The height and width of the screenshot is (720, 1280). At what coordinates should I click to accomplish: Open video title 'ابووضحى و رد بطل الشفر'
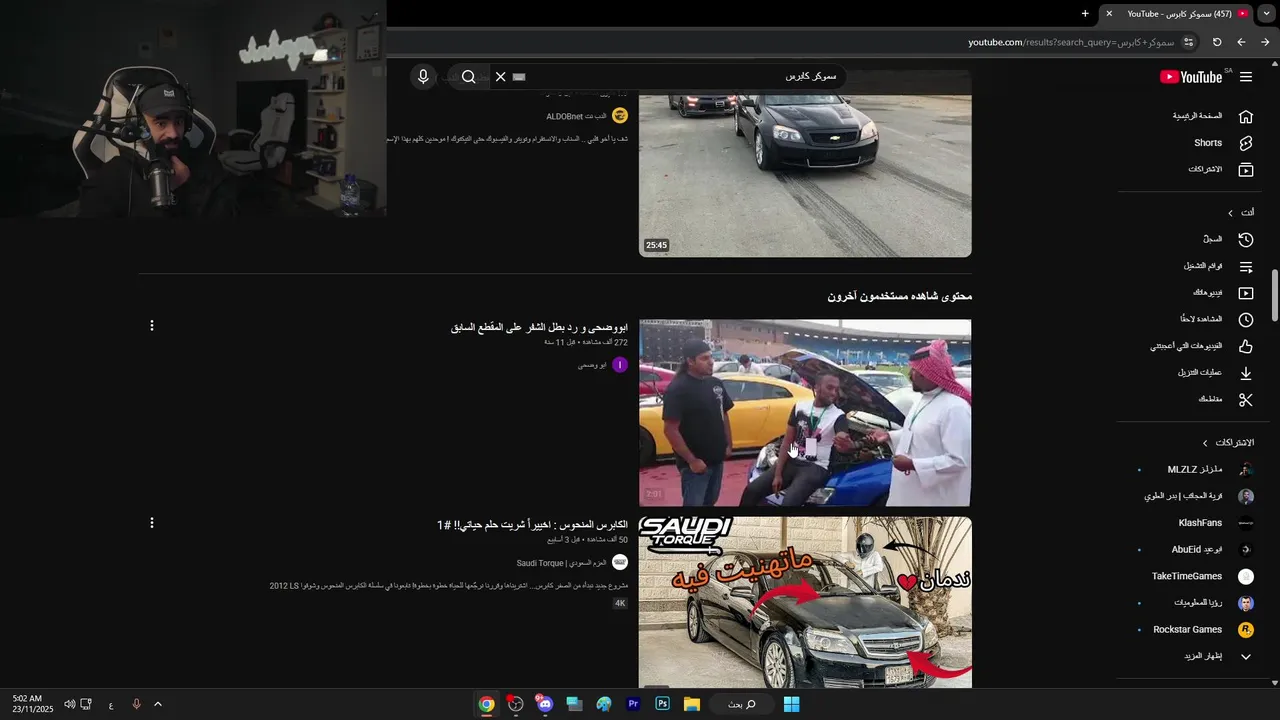[539, 327]
